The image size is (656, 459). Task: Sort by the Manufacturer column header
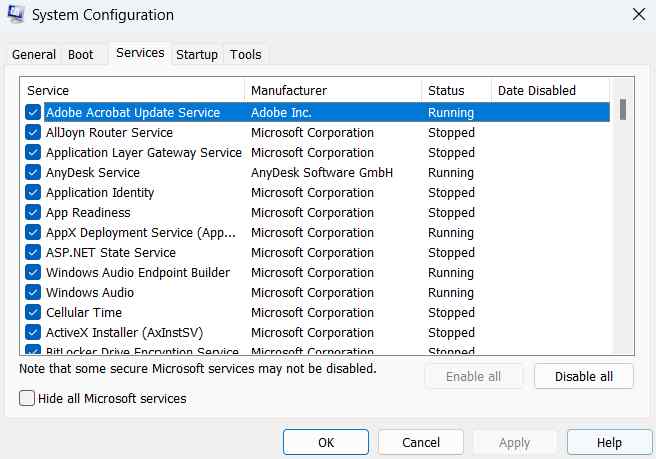[333, 90]
